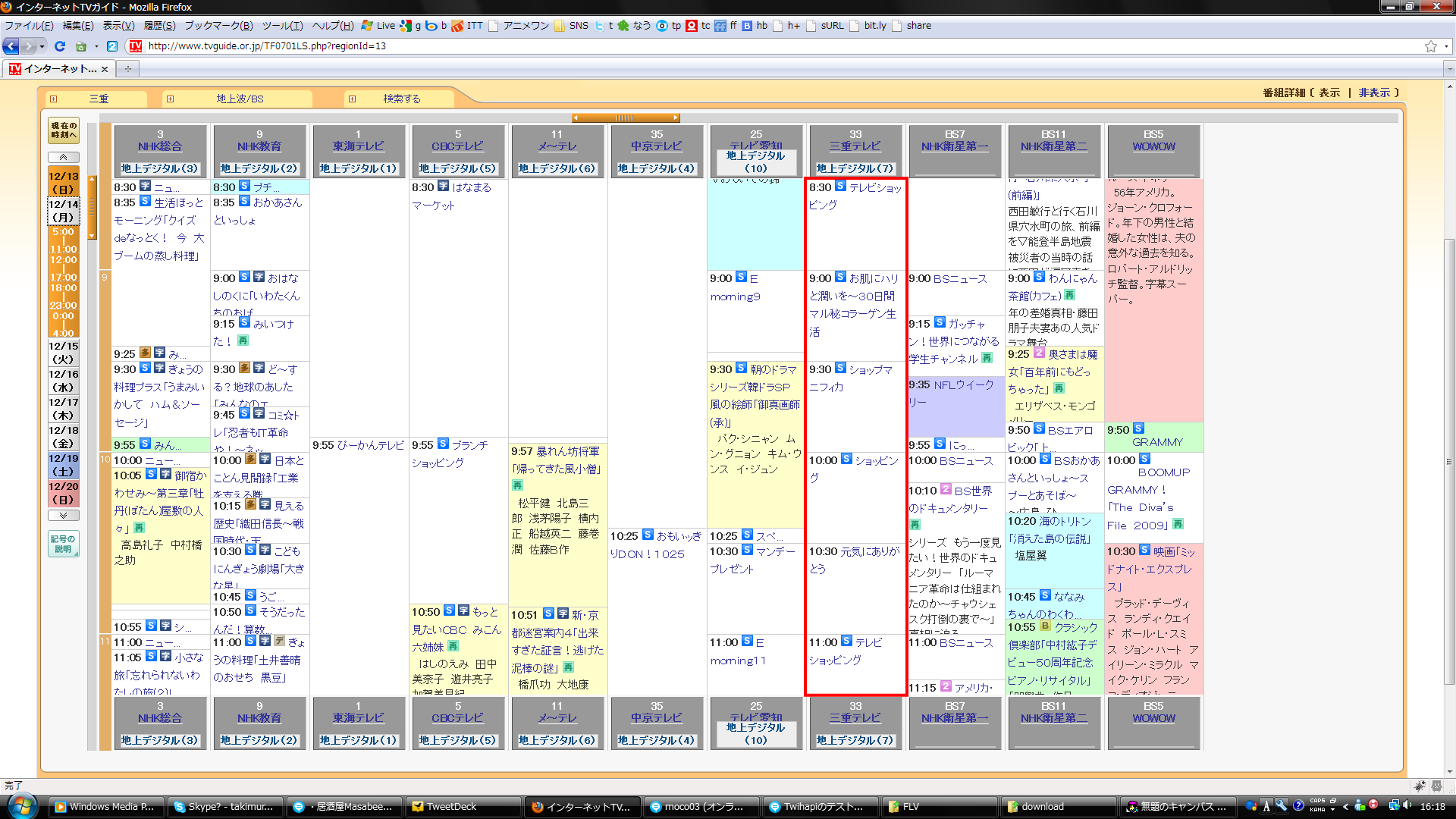Open the ブックマーク menu
Screen dimensions: 1456x819
point(218,26)
